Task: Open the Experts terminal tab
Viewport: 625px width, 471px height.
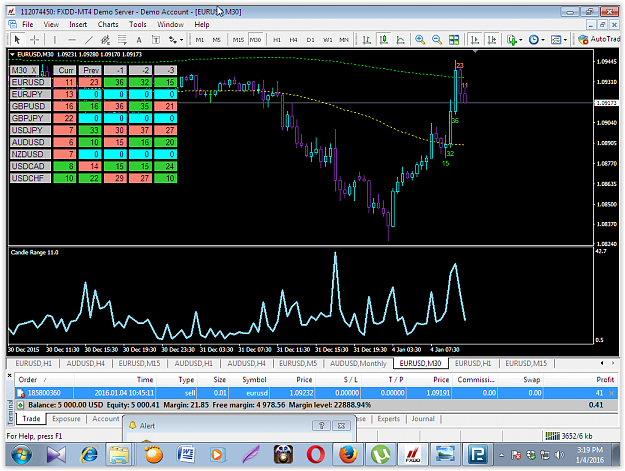Action: pos(388,419)
